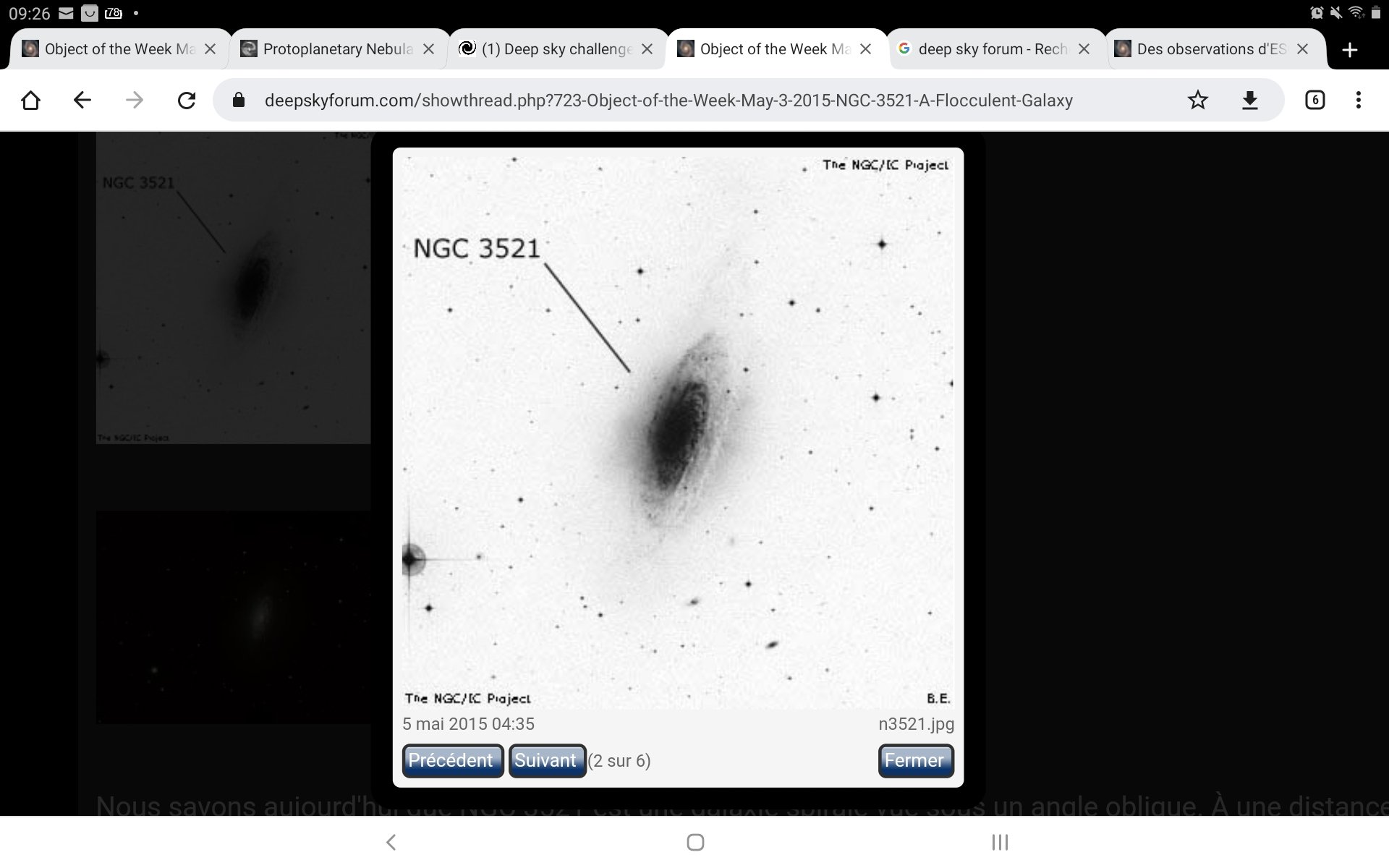Tap the browser home icon
Image resolution: width=1389 pixels, height=868 pixels.
[30, 100]
